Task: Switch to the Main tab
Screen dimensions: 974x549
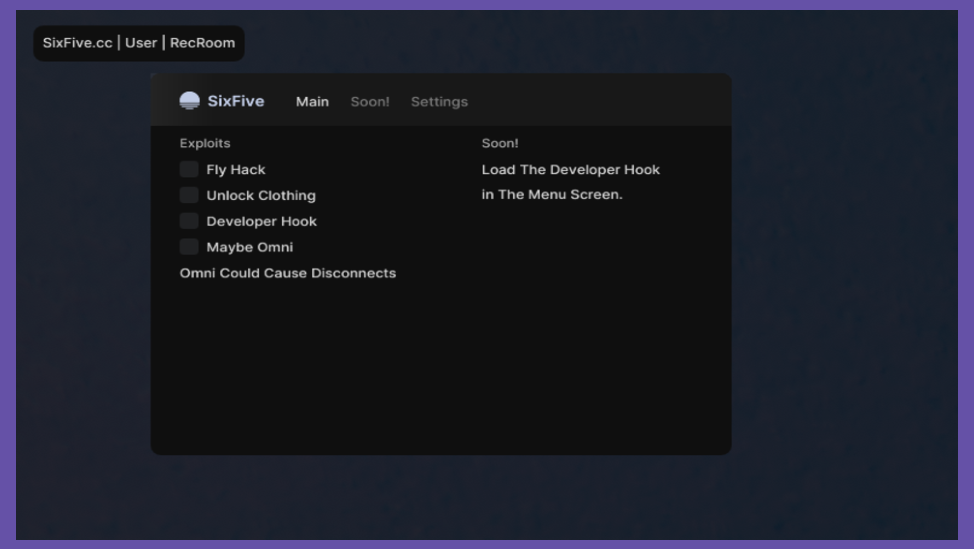Action: [312, 101]
